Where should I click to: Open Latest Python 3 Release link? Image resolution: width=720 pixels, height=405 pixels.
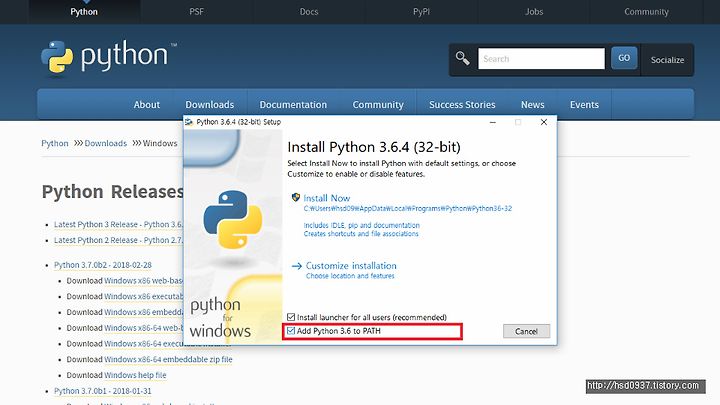click(x=118, y=225)
